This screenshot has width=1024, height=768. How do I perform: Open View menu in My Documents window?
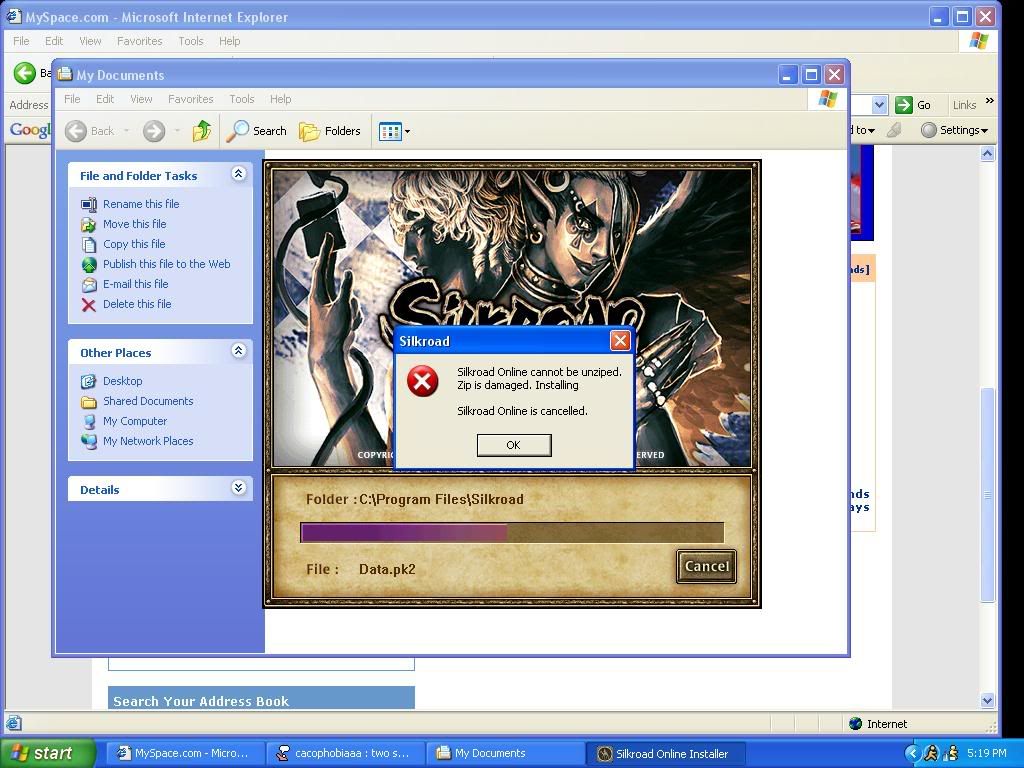[141, 99]
